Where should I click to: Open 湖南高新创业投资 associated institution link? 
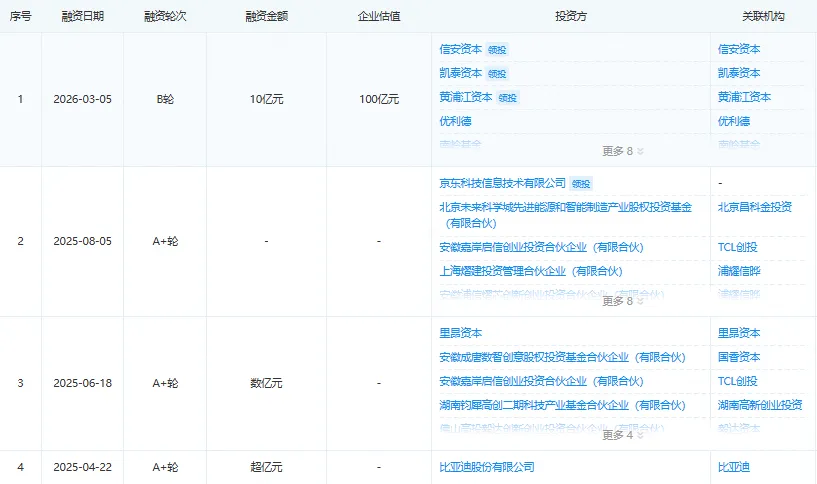coord(760,405)
